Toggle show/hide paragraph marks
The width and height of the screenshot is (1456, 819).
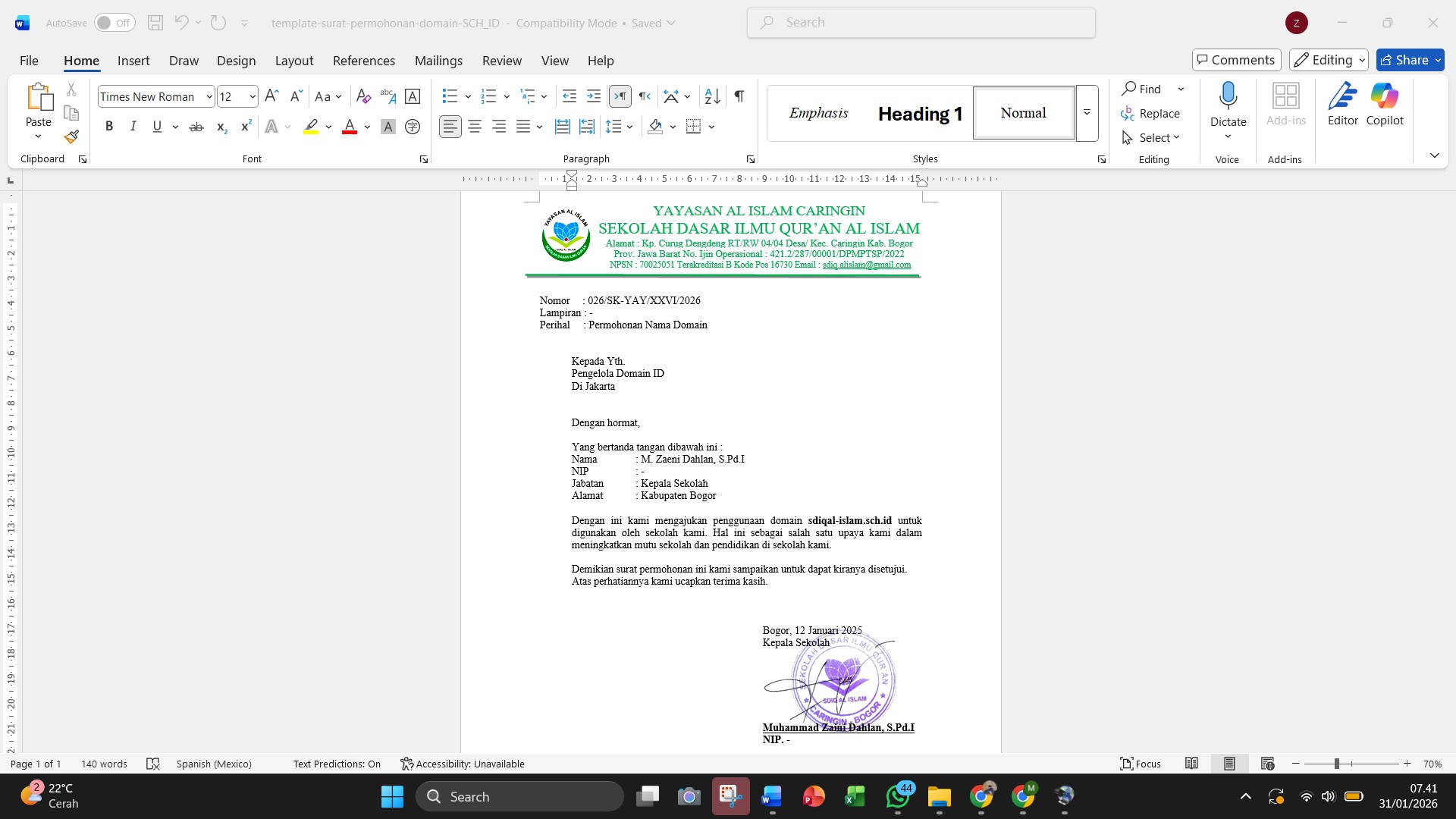[739, 96]
